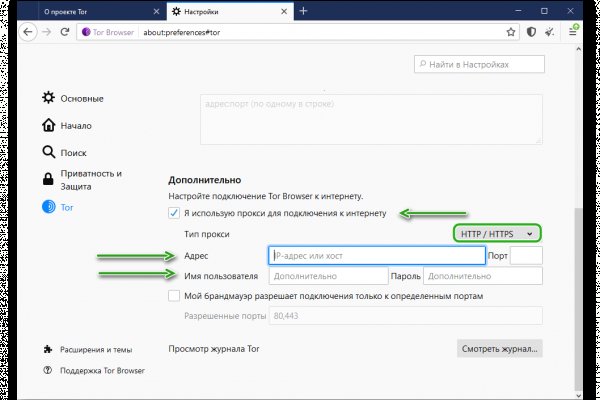Bookmark page with the star icon
Screen dimensions: 600x400
510,31
